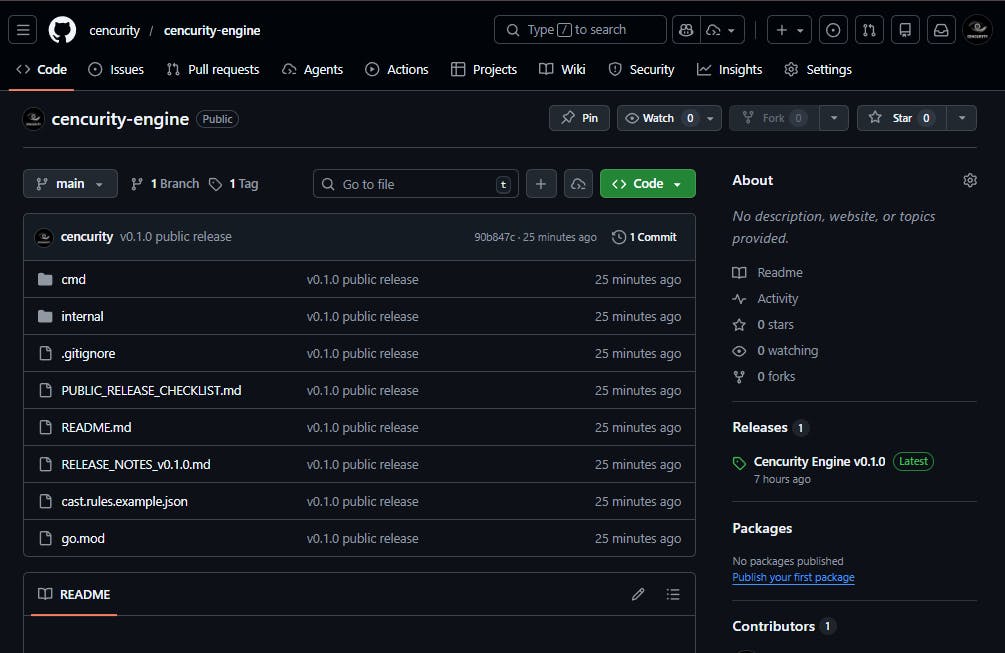The image size is (1005, 653).
Task: Open the Add file plus button
Action: (x=541, y=184)
